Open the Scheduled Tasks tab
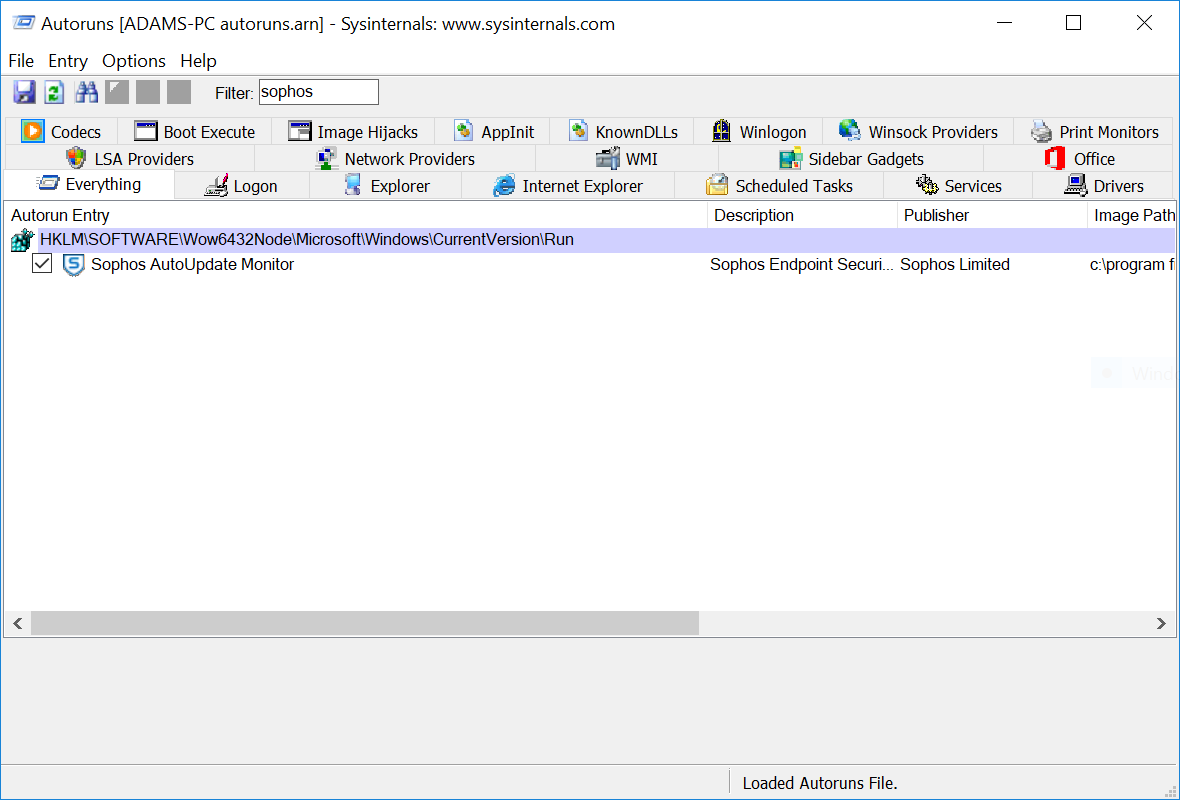The height and width of the screenshot is (800, 1180). click(779, 186)
